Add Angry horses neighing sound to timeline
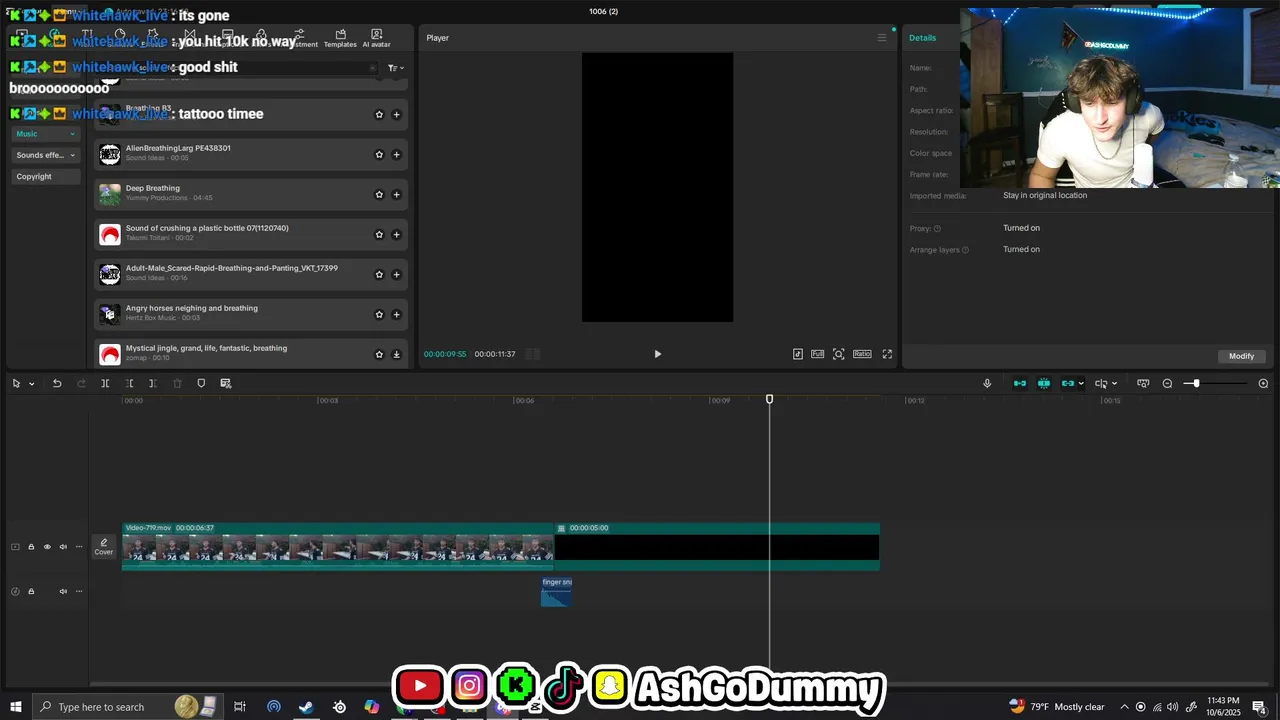The image size is (1280, 720). point(396,314)
